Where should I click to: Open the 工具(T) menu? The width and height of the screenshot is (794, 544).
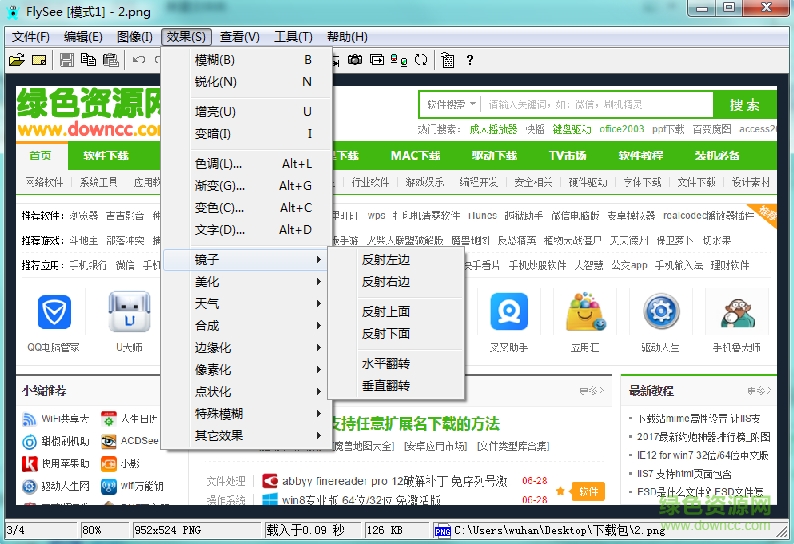(293, 37)
